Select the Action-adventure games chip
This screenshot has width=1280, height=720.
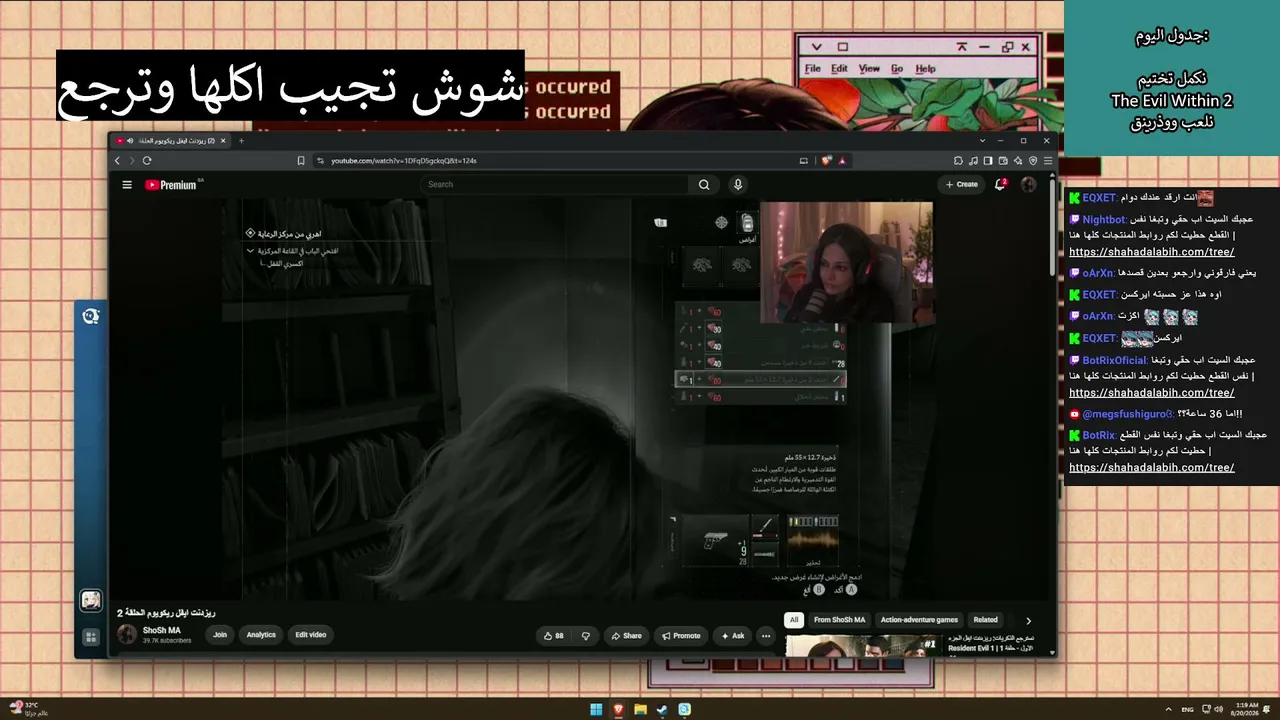pyautogui.click(x=919, y=620)
